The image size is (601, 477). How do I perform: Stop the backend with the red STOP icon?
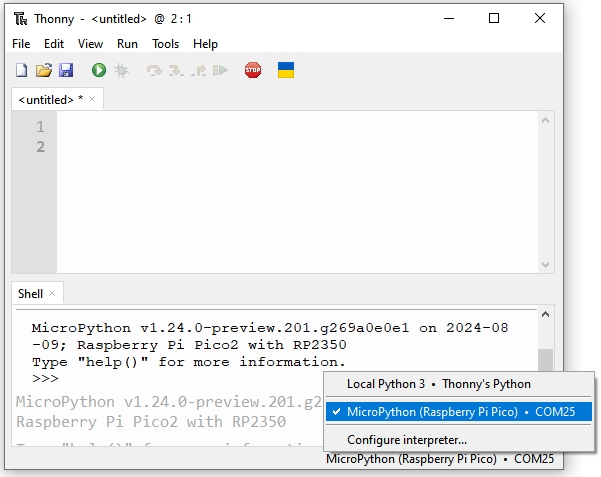(253, 70)
